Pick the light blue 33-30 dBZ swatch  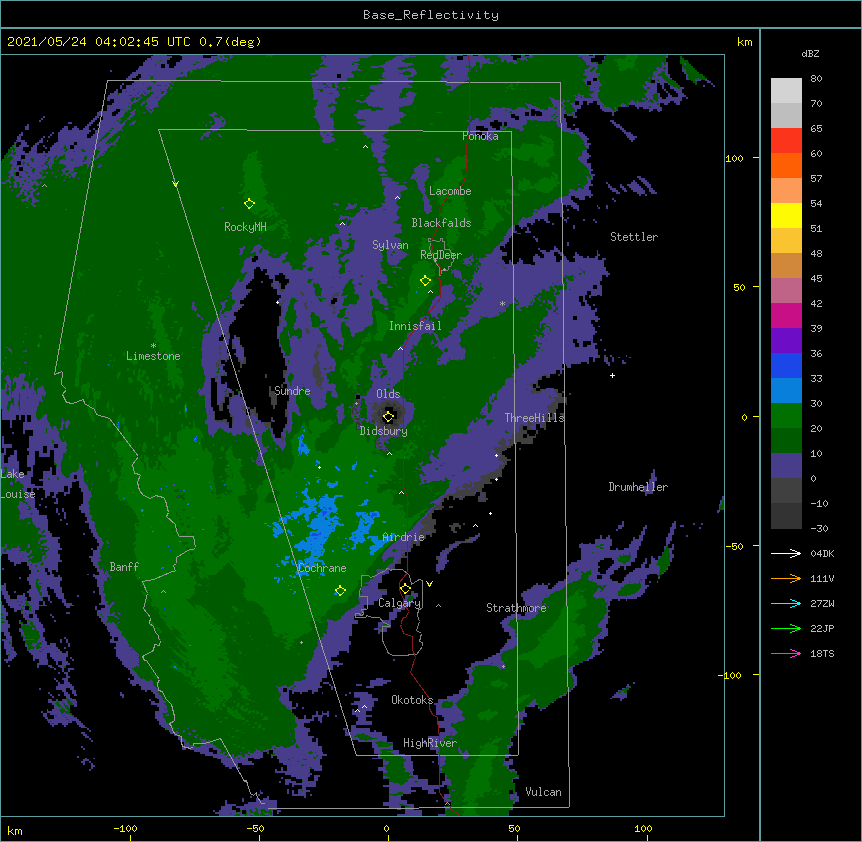pos(786,390)
